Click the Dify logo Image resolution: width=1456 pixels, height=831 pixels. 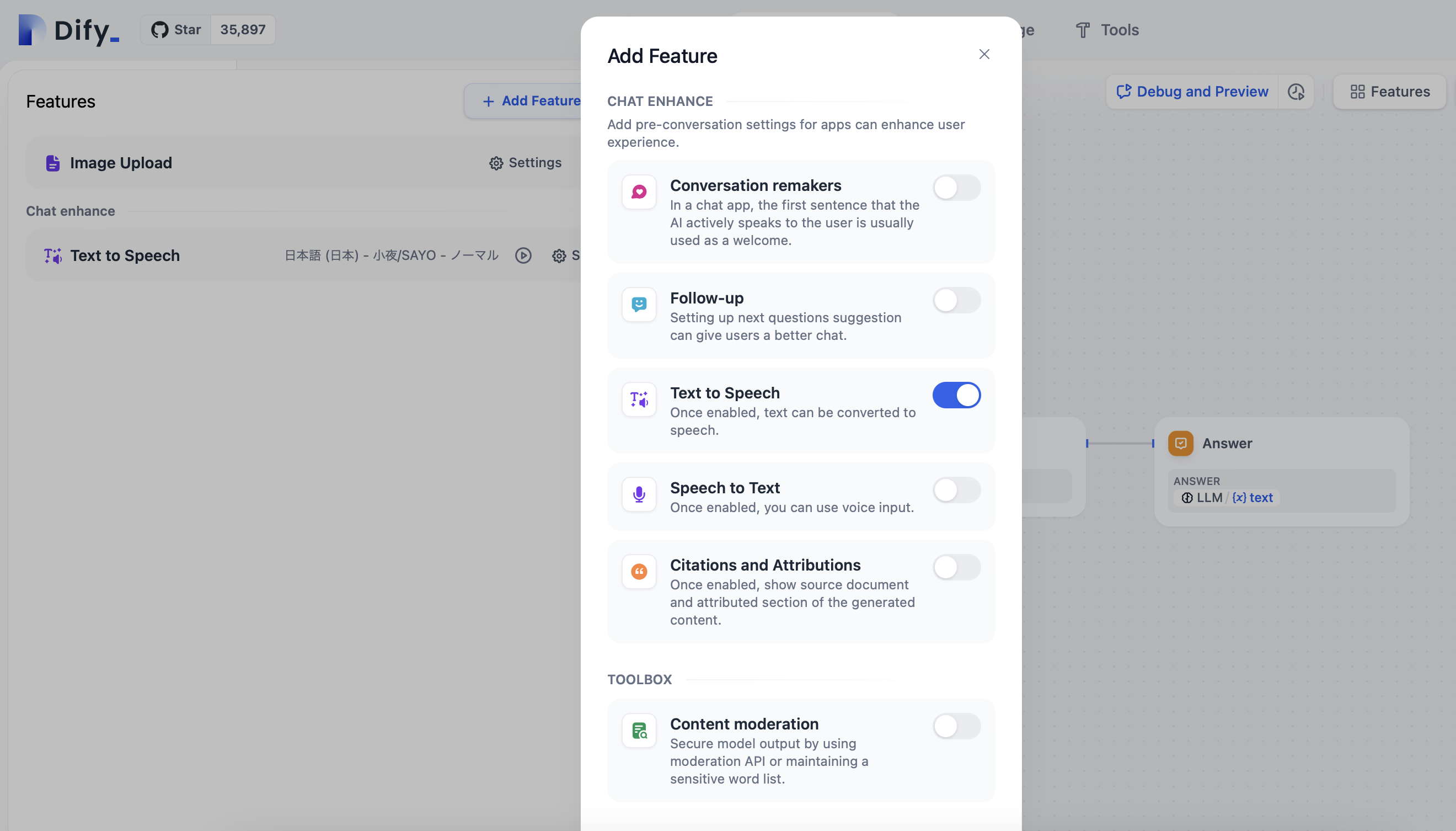(x=68, y=30)
